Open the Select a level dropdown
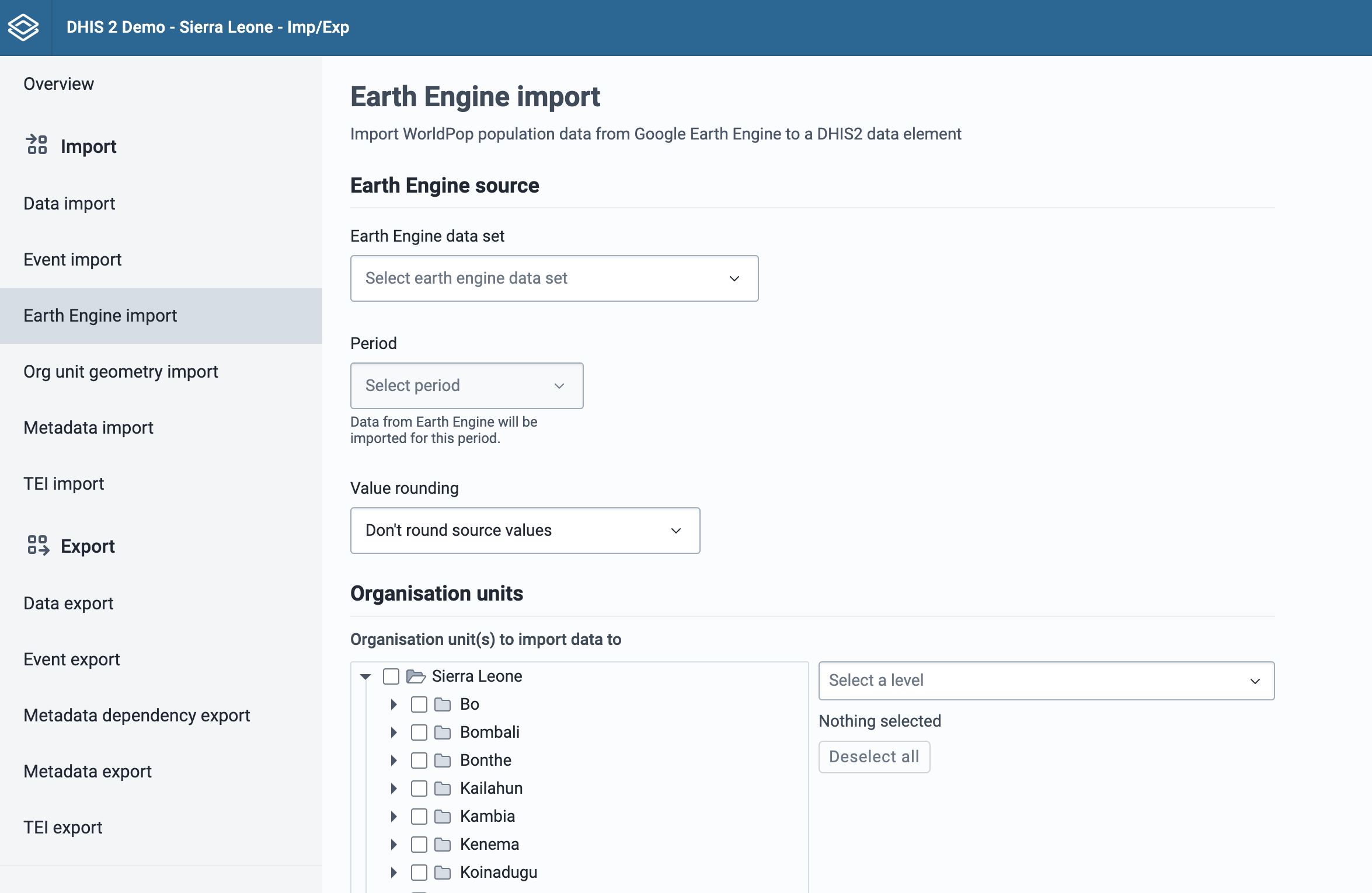 point(1046,681)
